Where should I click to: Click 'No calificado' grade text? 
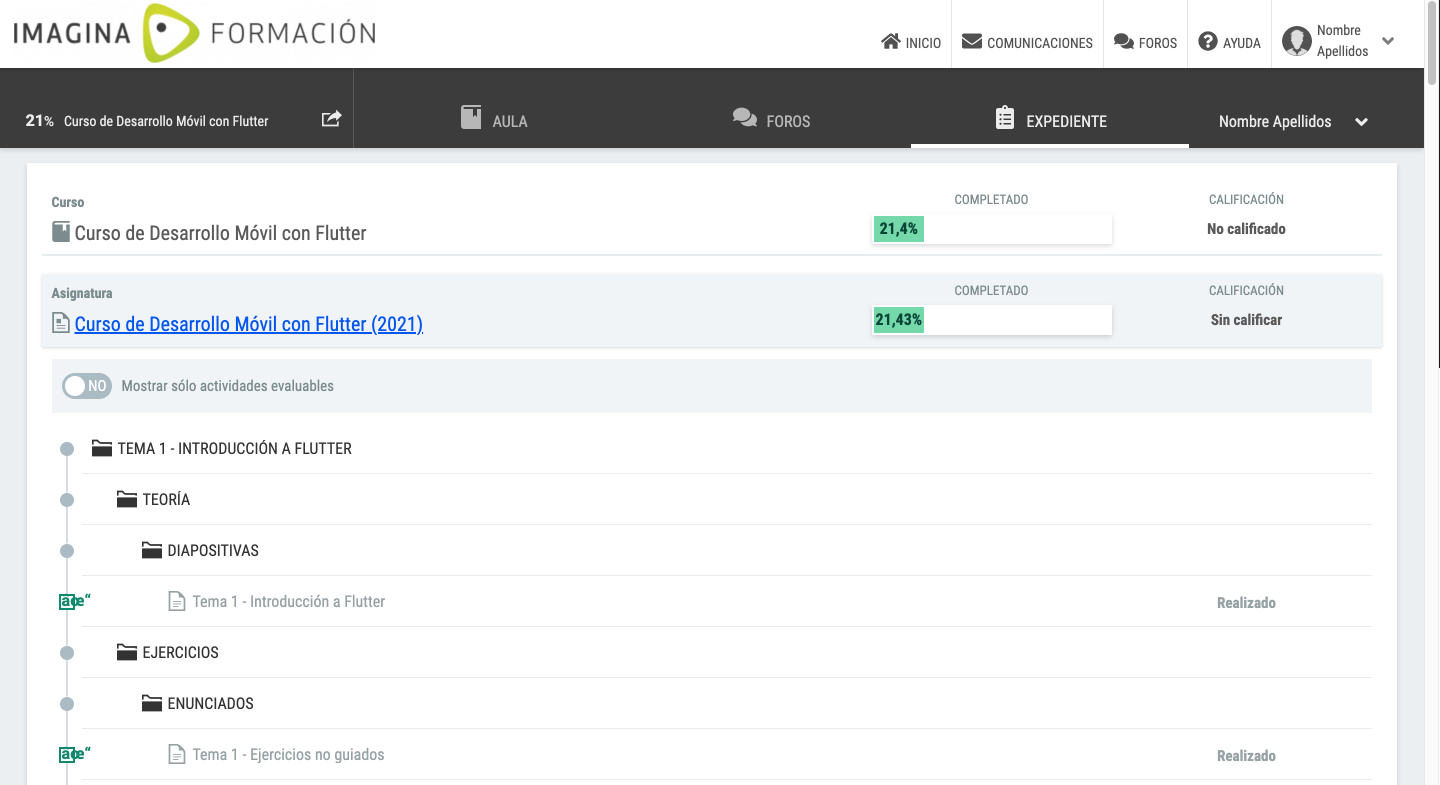click(x=1246, y=229)
